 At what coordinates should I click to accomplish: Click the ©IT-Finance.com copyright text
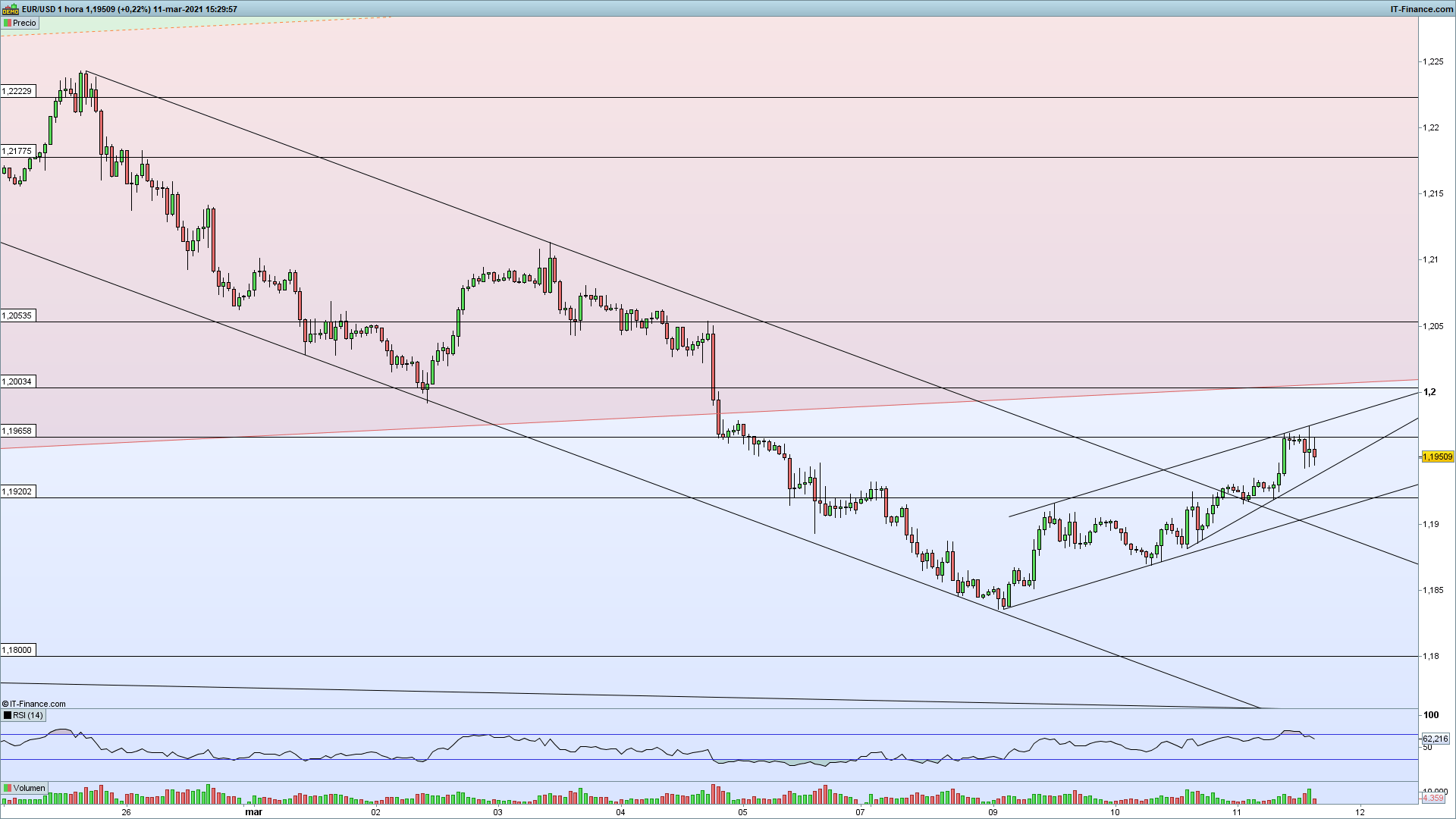tap(34, 704)
